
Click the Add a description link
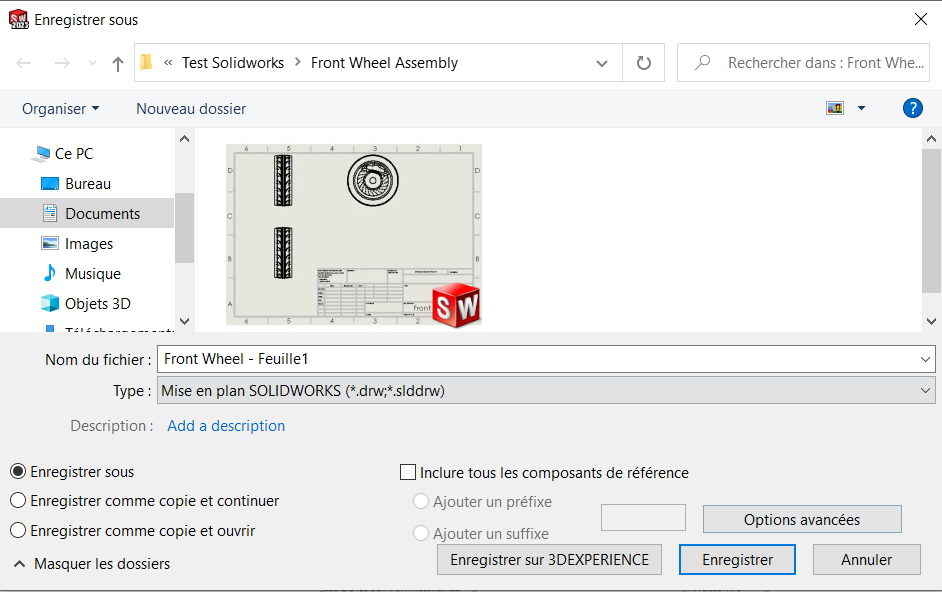[x=226, y=426]
